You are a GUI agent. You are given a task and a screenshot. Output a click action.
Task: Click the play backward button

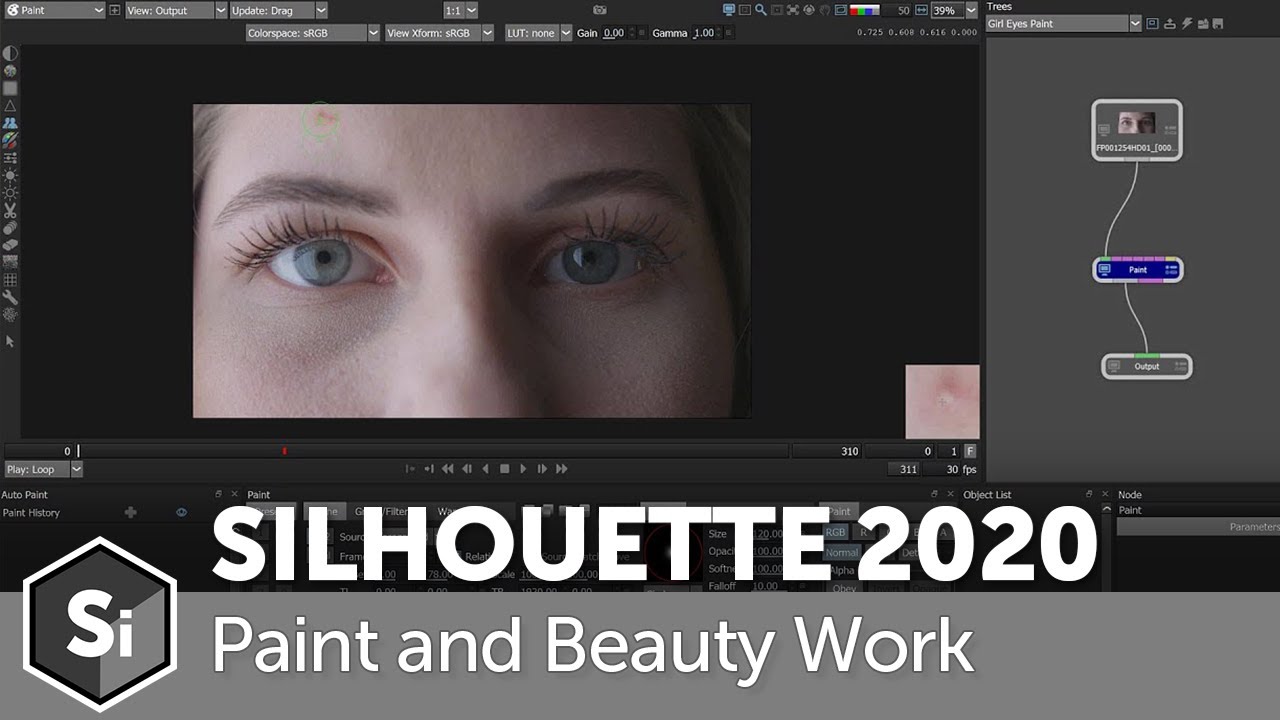(x=486, y=469)
